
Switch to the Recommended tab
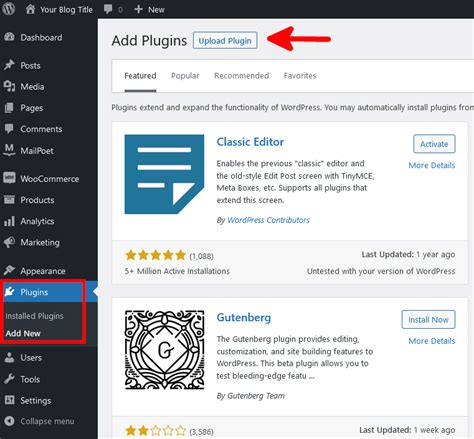pos(241,76)
